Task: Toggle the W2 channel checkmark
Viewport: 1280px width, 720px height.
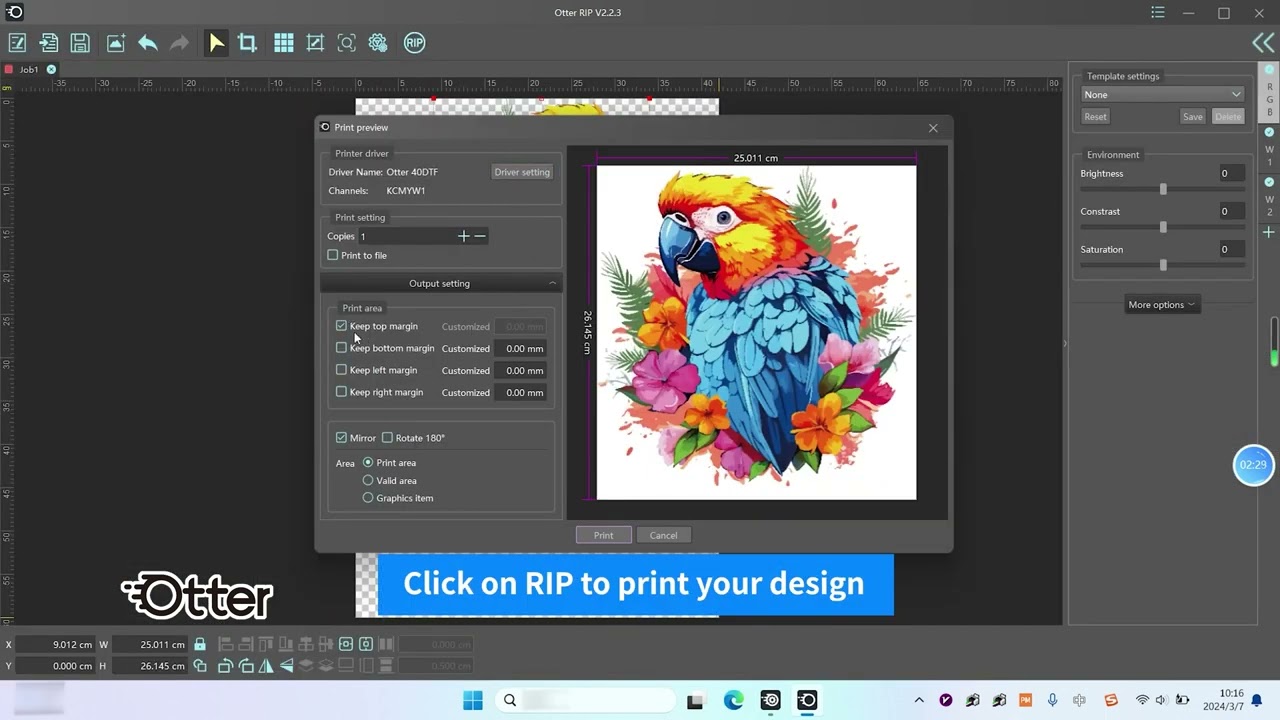Action: [x=1269, y=182]
